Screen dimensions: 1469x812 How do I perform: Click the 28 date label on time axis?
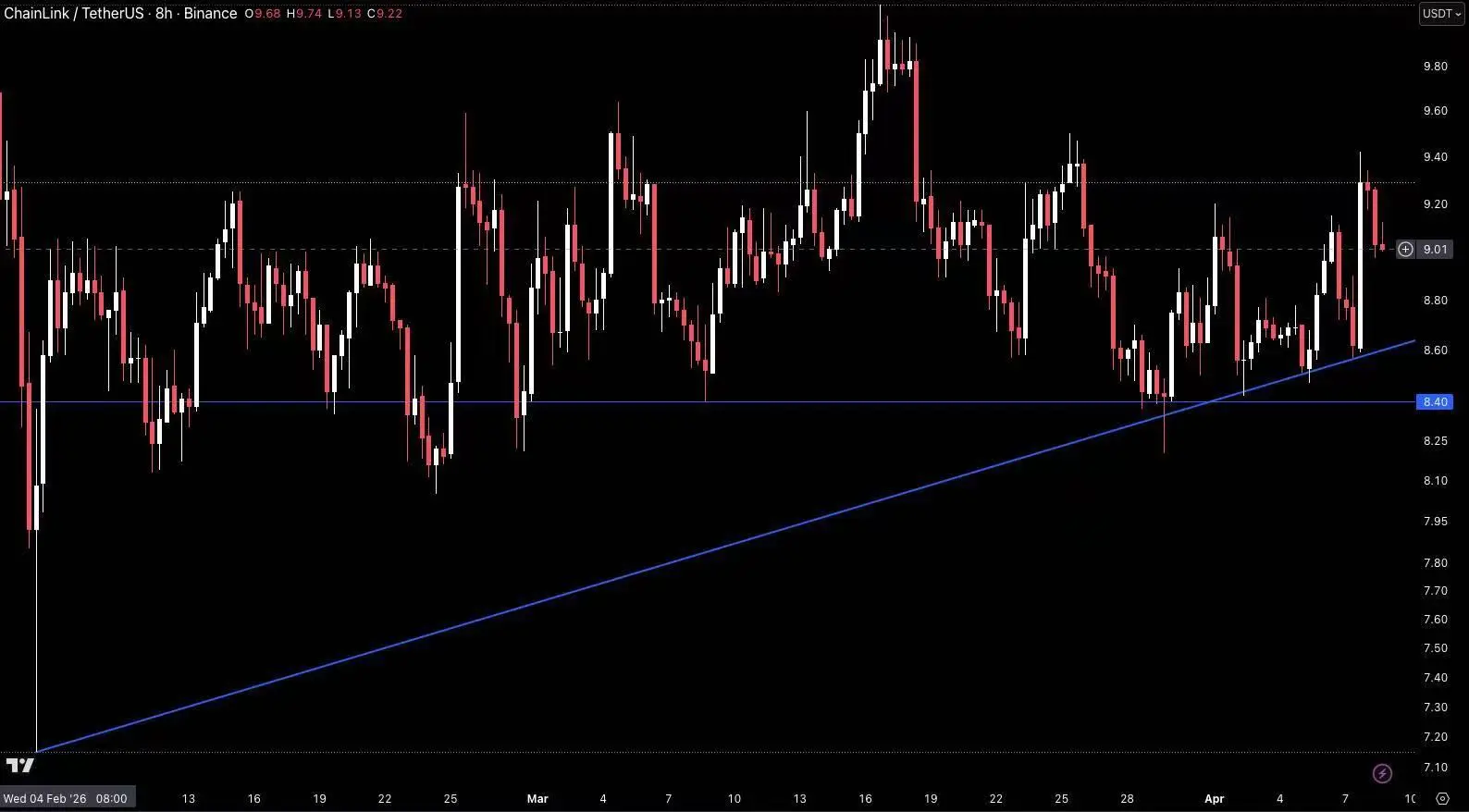[1127, 798]
